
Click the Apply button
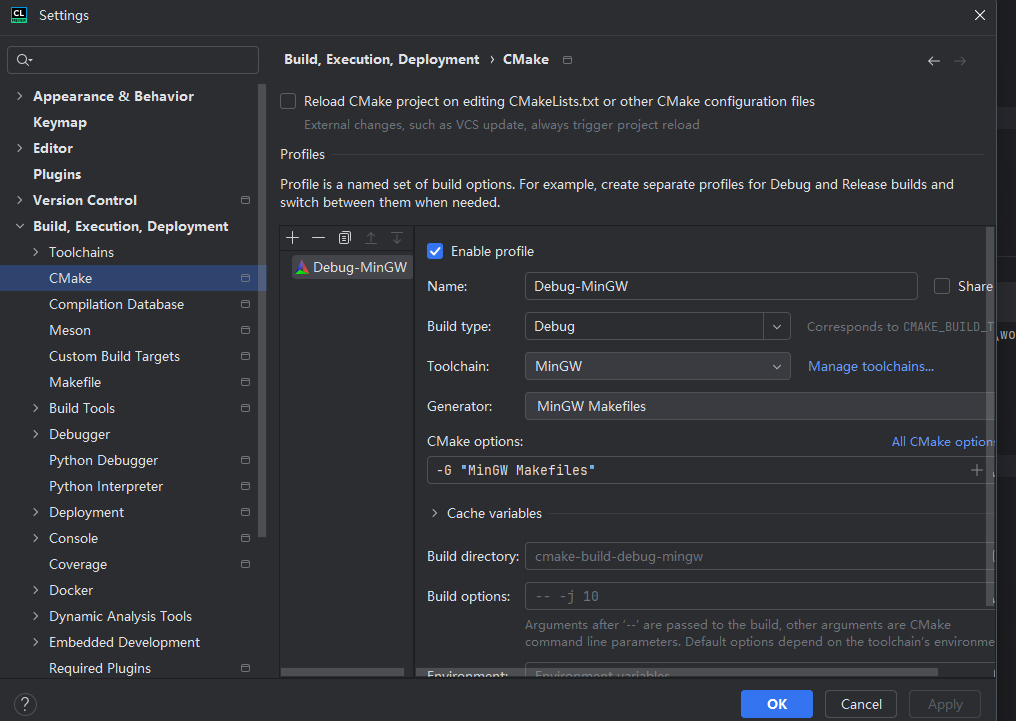[x=945, y=704]
